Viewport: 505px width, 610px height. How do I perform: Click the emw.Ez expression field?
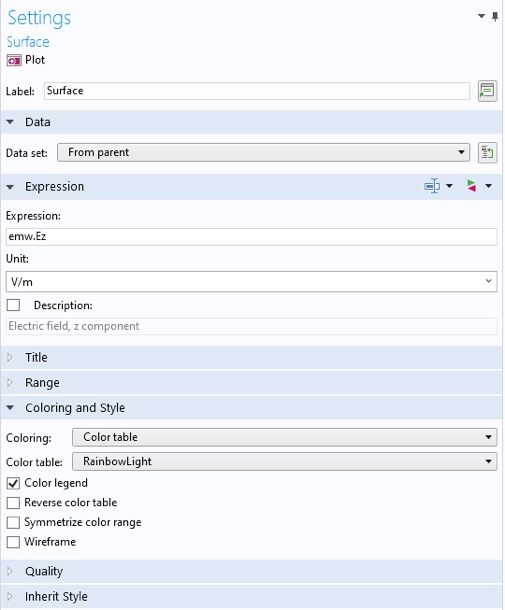(x=251, y=237)
